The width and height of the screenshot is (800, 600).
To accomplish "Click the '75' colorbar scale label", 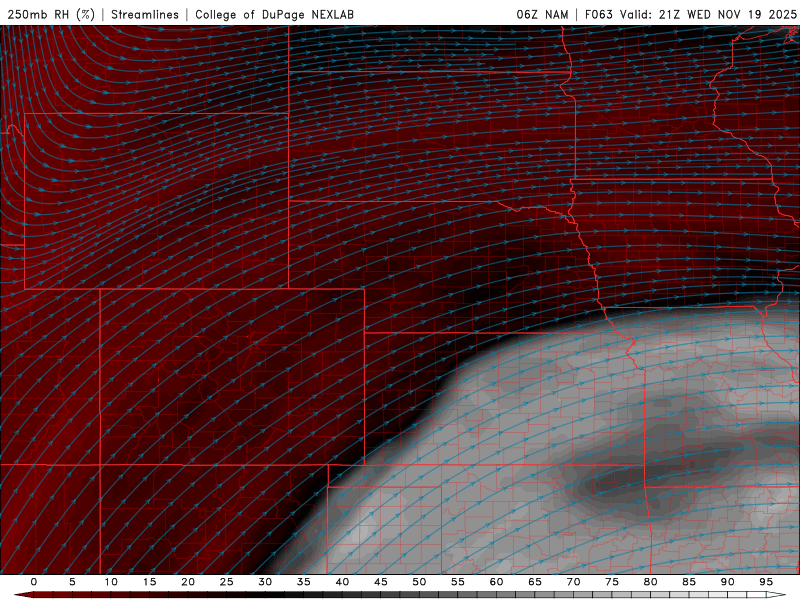I will 612,582.
